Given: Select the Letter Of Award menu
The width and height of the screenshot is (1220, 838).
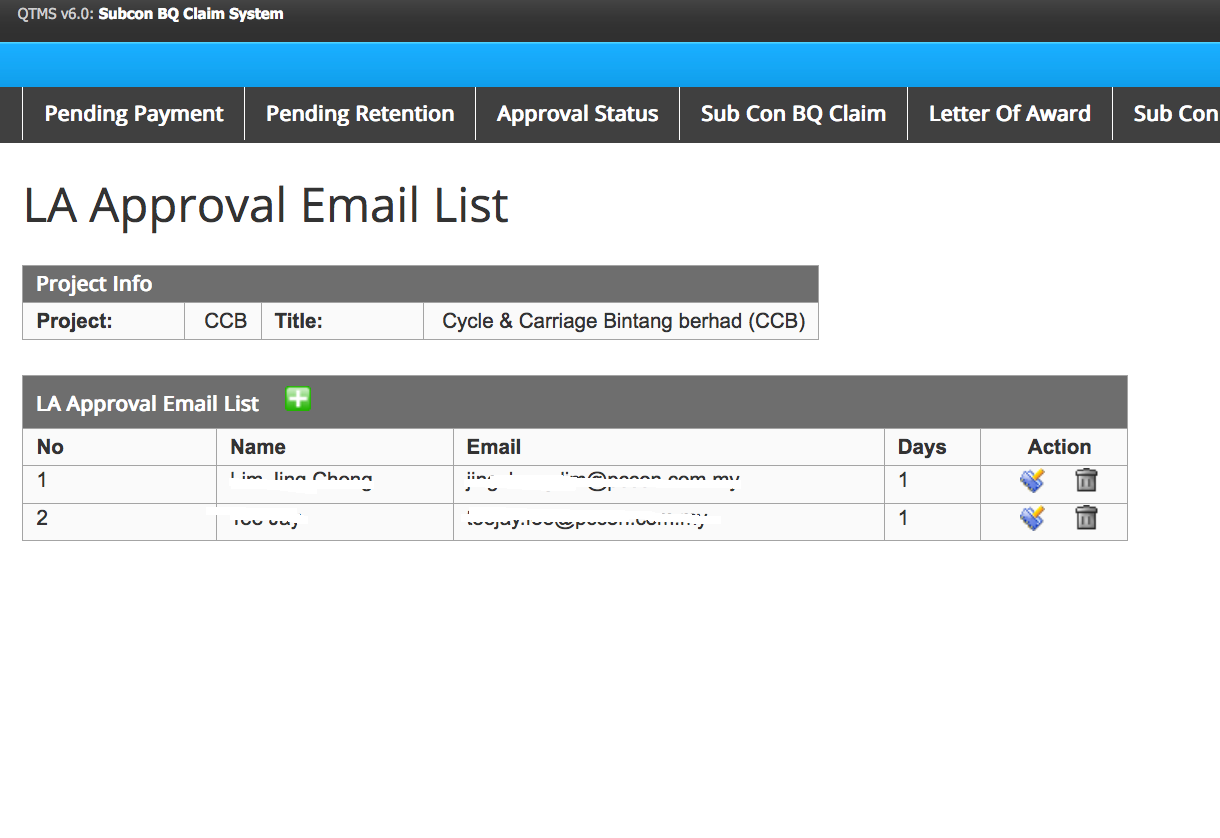Looking at the screenshot, I should [1009, 114].
